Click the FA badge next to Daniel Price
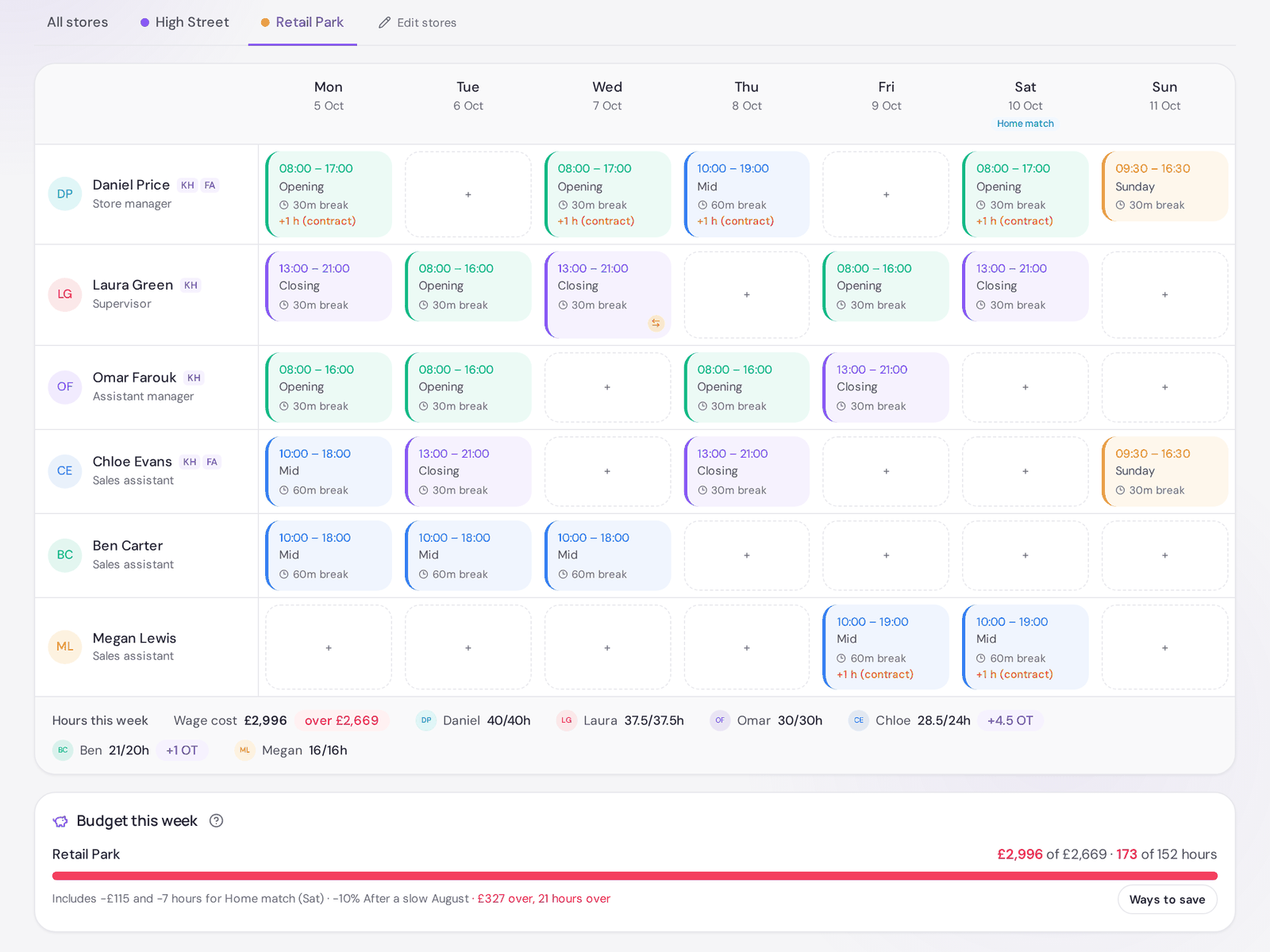The width and height of the screenshot is (1270, 952). point(210,186)
